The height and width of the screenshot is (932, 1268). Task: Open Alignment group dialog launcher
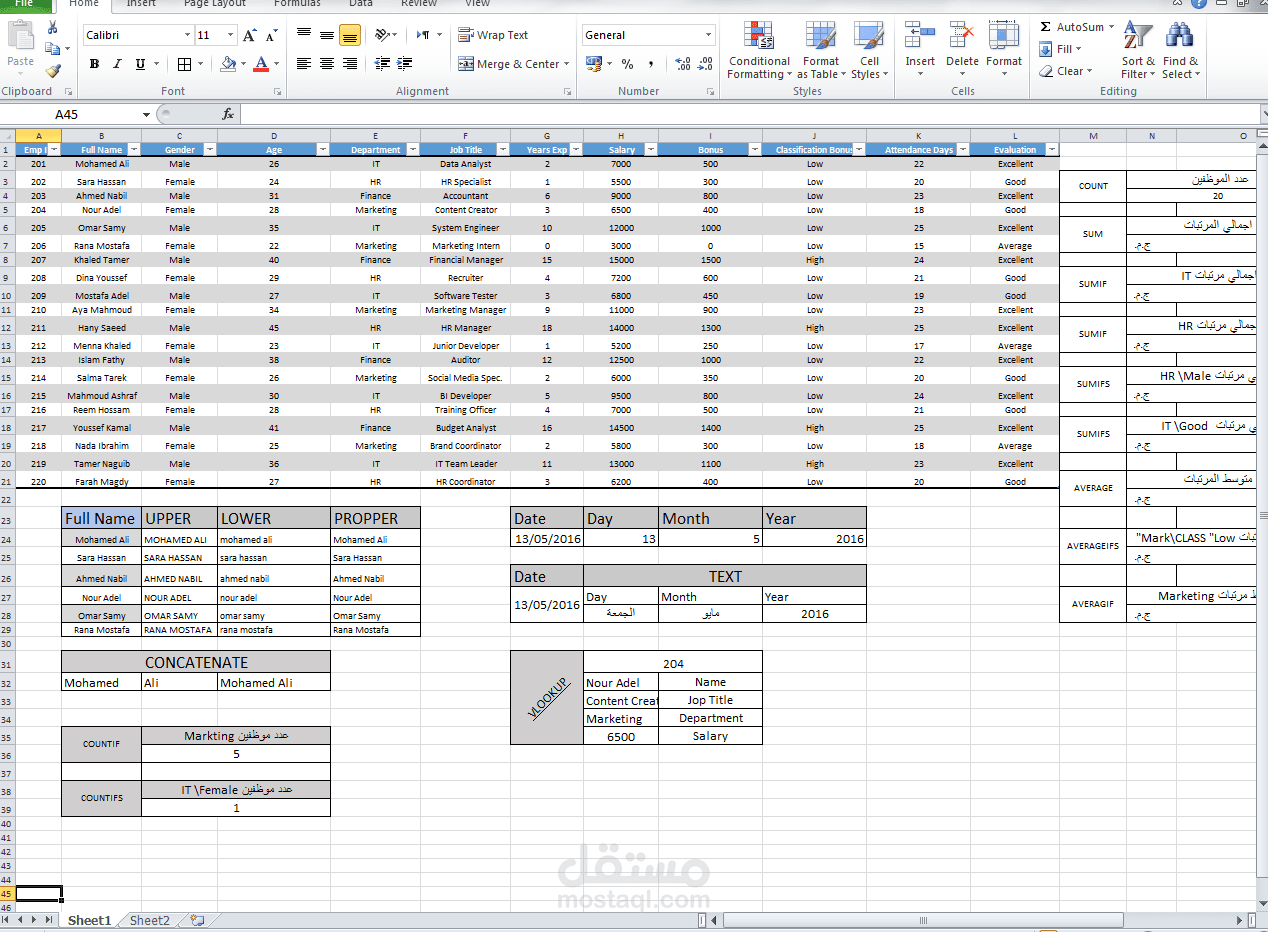click(x=568, y=91)
